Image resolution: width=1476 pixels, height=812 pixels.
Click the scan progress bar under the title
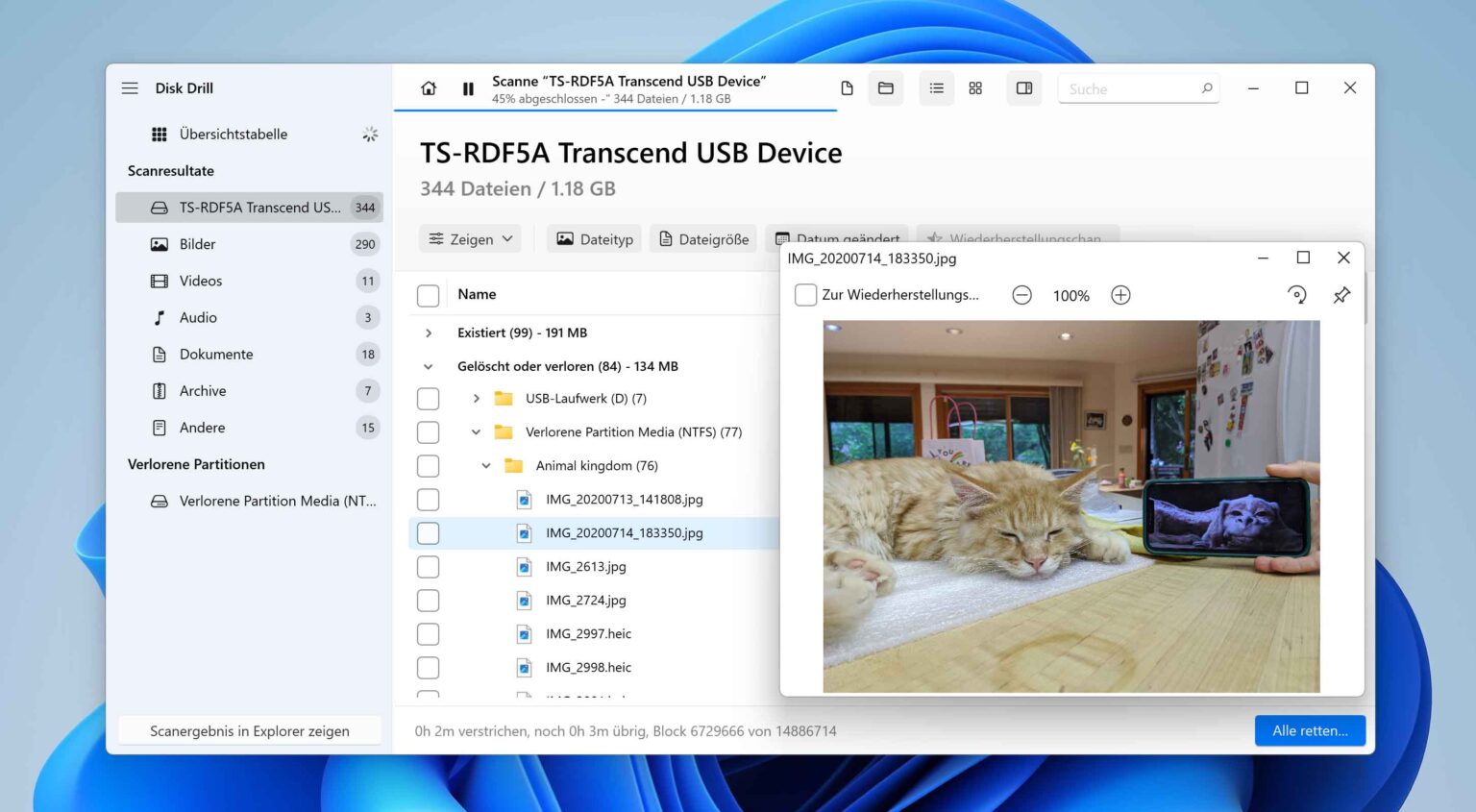(615, 111)
